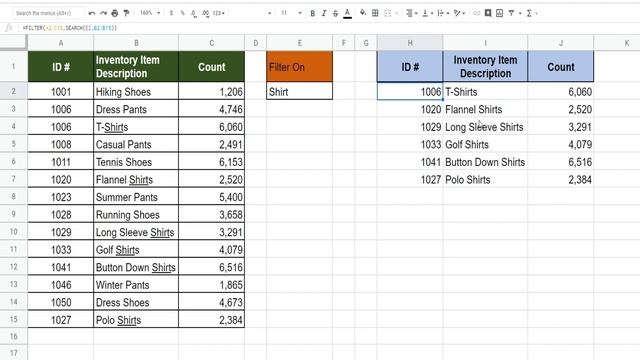This screenshot has height=360, width=640.
Task: Decrease decimal places
Action: (193, 13)
